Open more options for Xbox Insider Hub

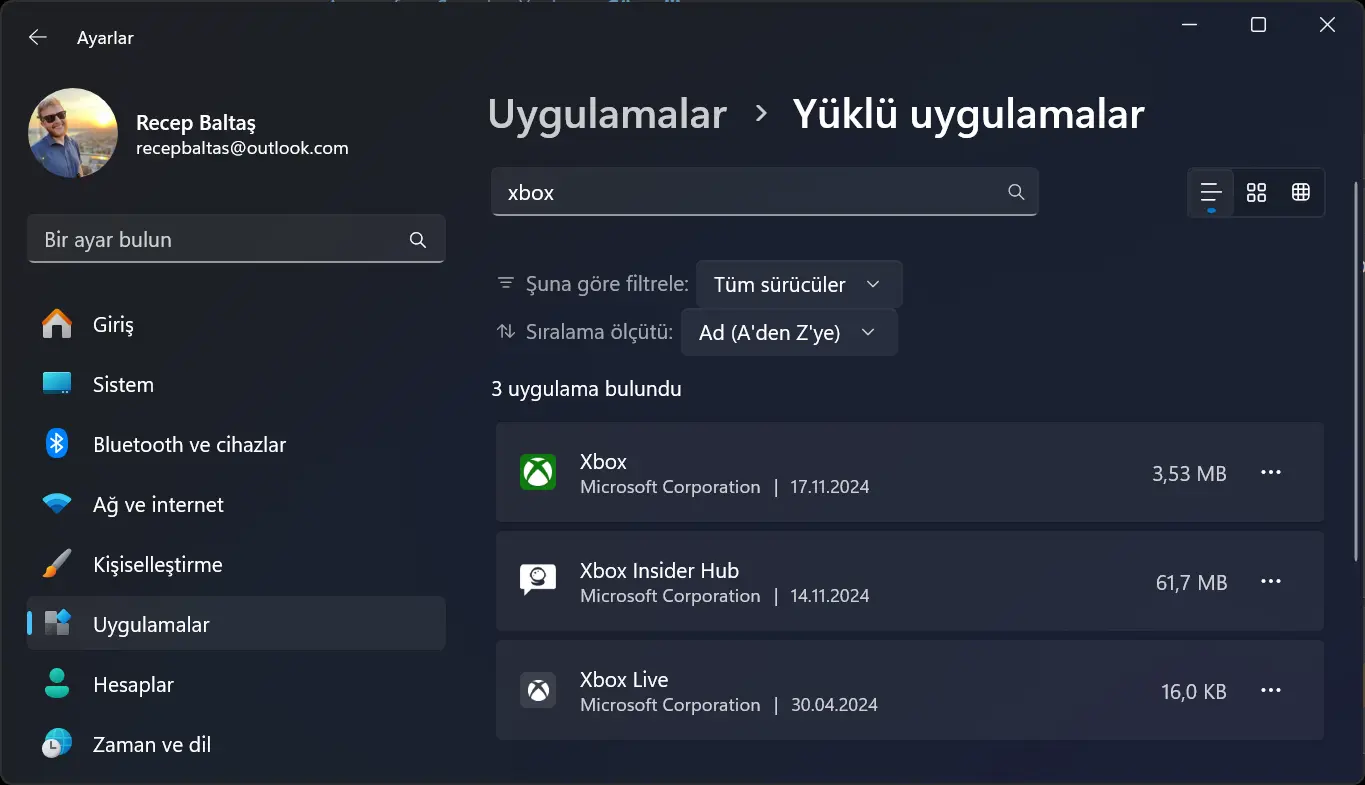click(1271, 582)
